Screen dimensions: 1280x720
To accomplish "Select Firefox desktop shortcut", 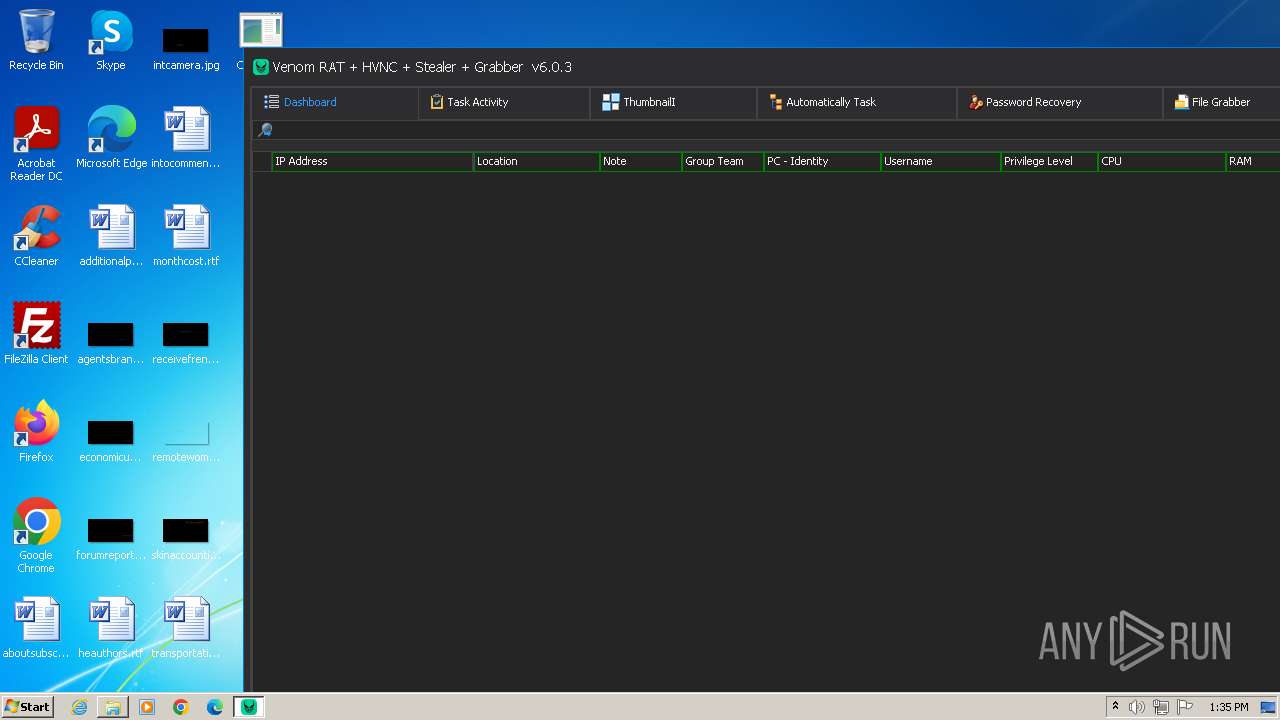I will (36, 433).
